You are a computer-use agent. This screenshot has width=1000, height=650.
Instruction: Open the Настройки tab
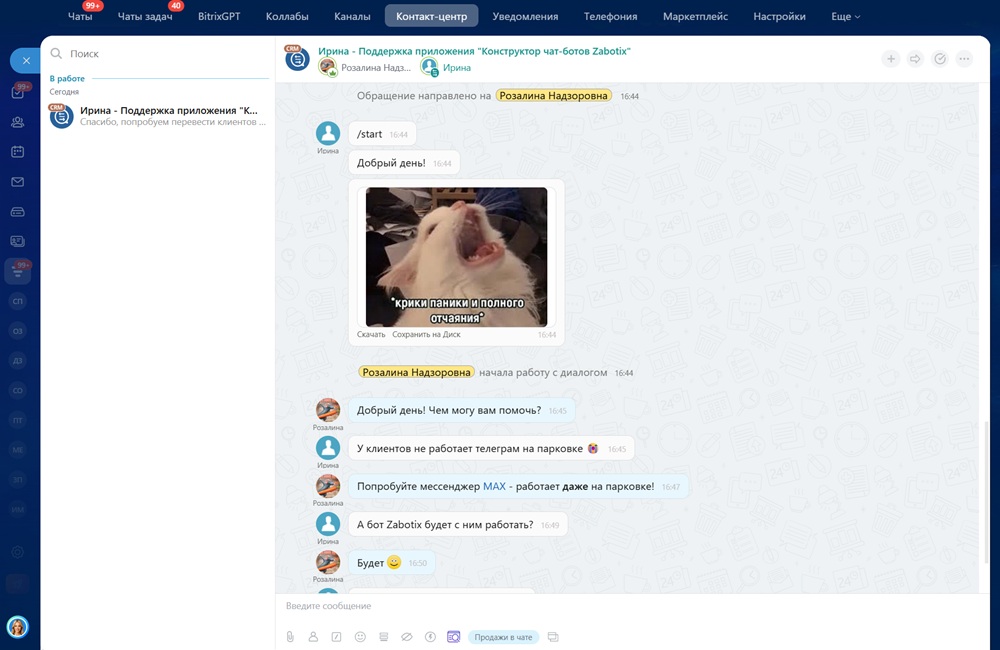tap(779, 17)
